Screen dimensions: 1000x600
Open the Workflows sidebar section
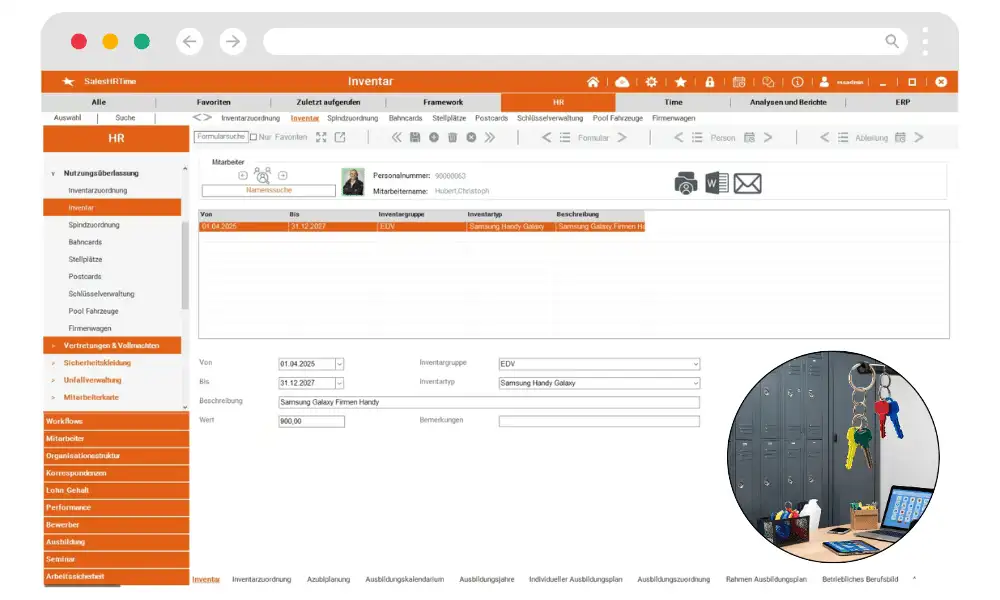click(x=116, y=421)
